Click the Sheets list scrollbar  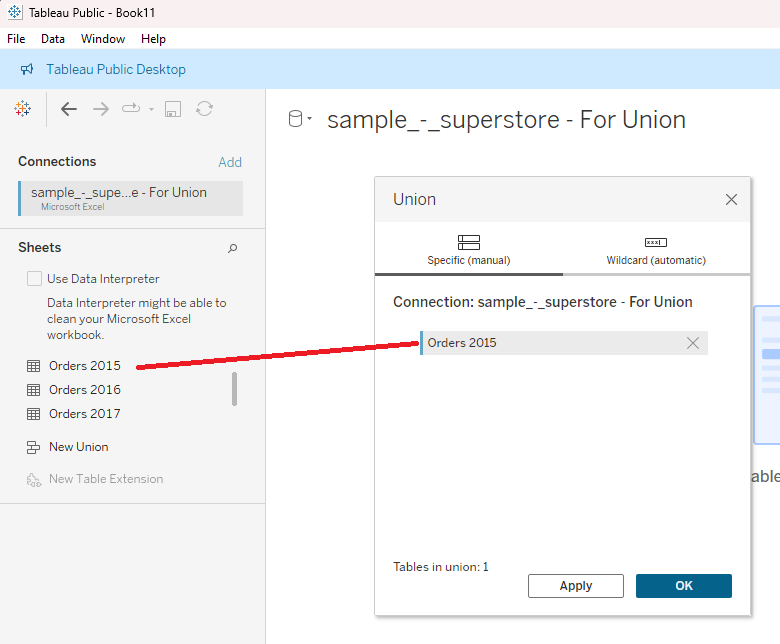235,389
